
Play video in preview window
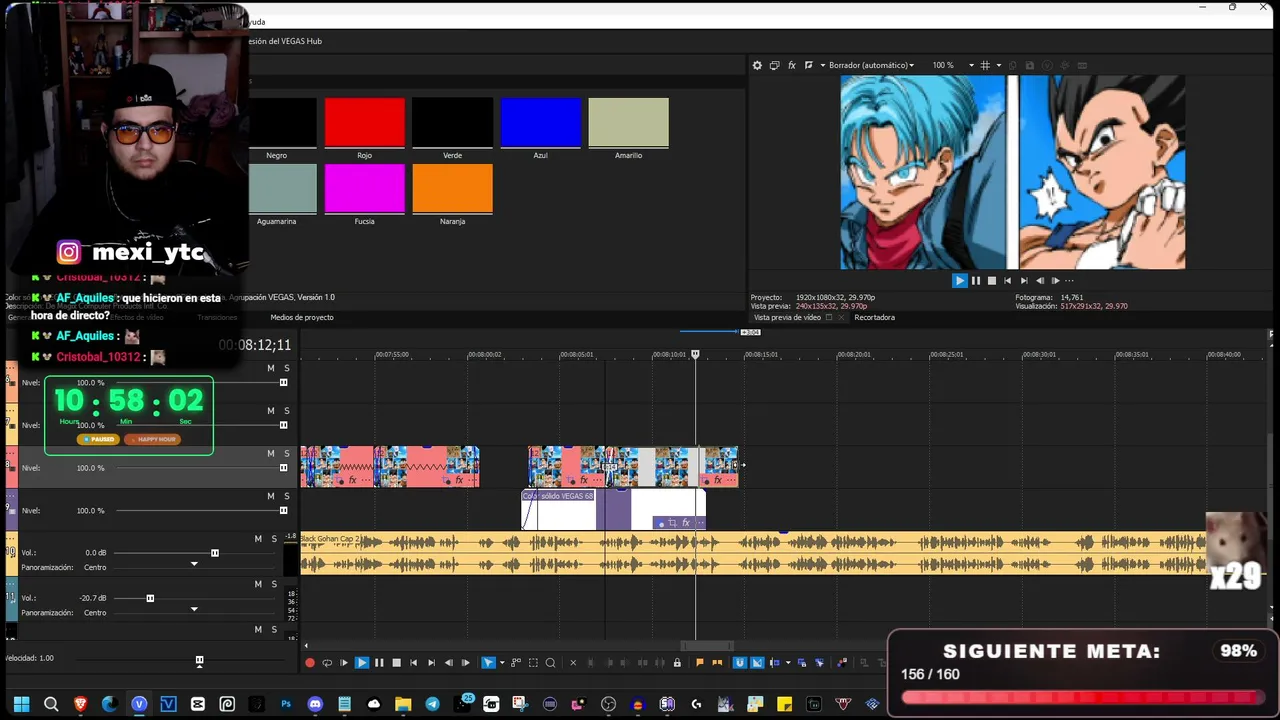point(959,281)
